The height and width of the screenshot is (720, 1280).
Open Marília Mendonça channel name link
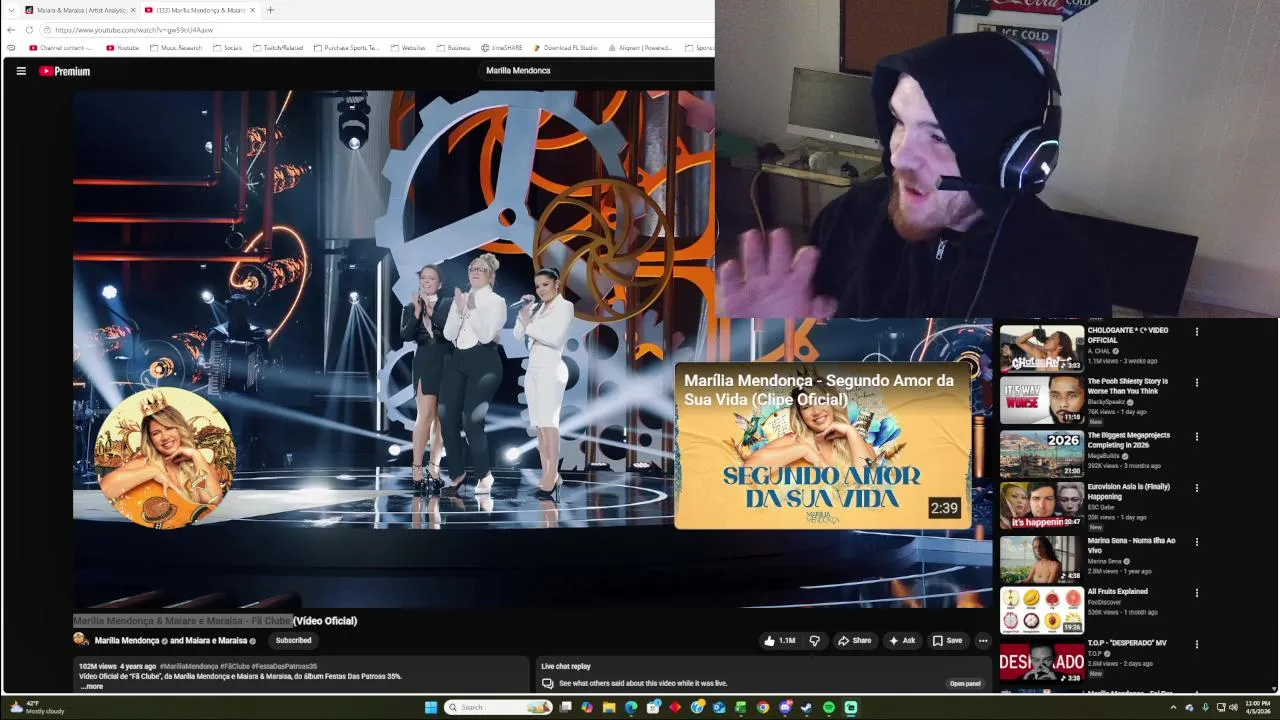[127, 641]
